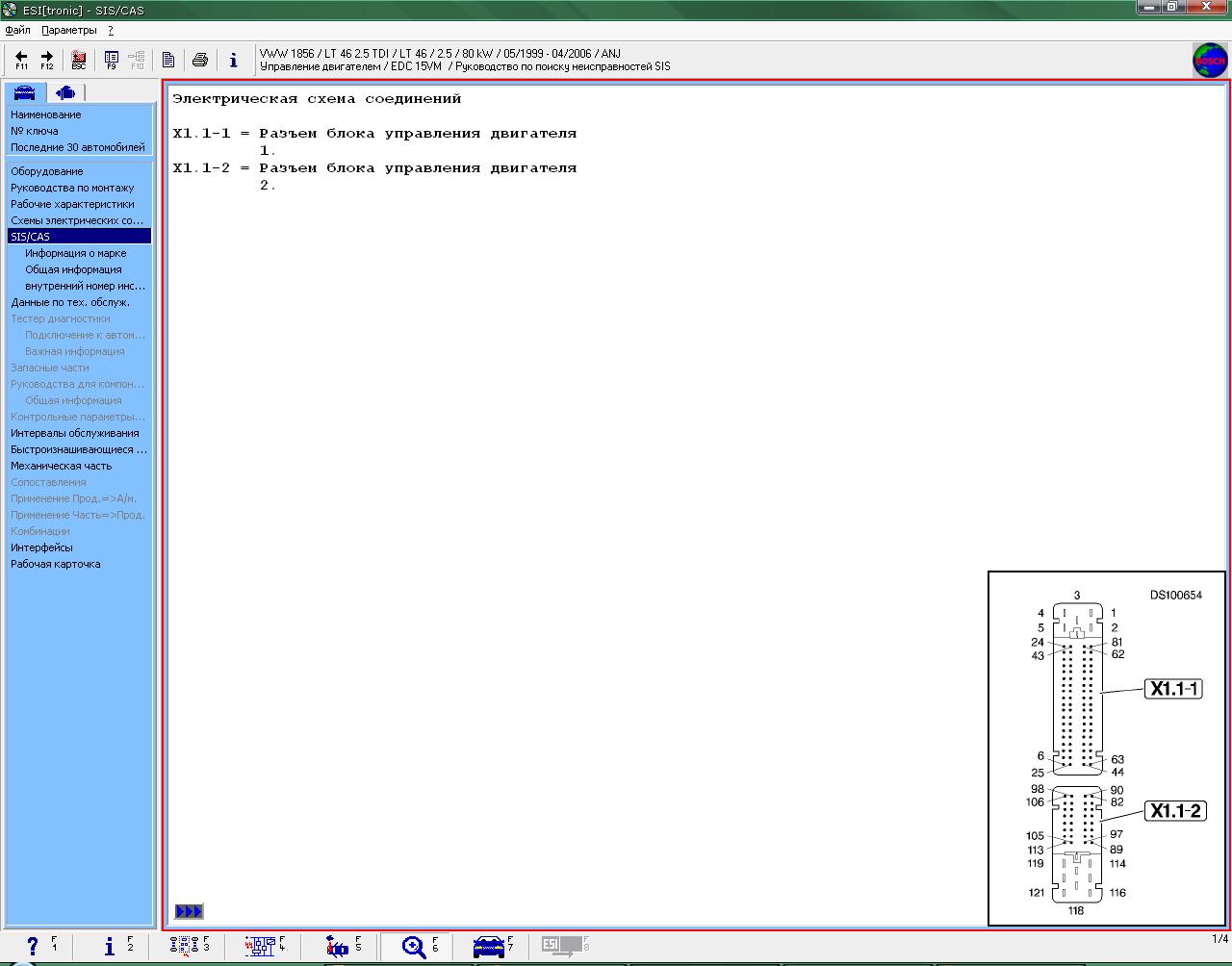
Task: Open the Файл menu
Action: [17, 30]
